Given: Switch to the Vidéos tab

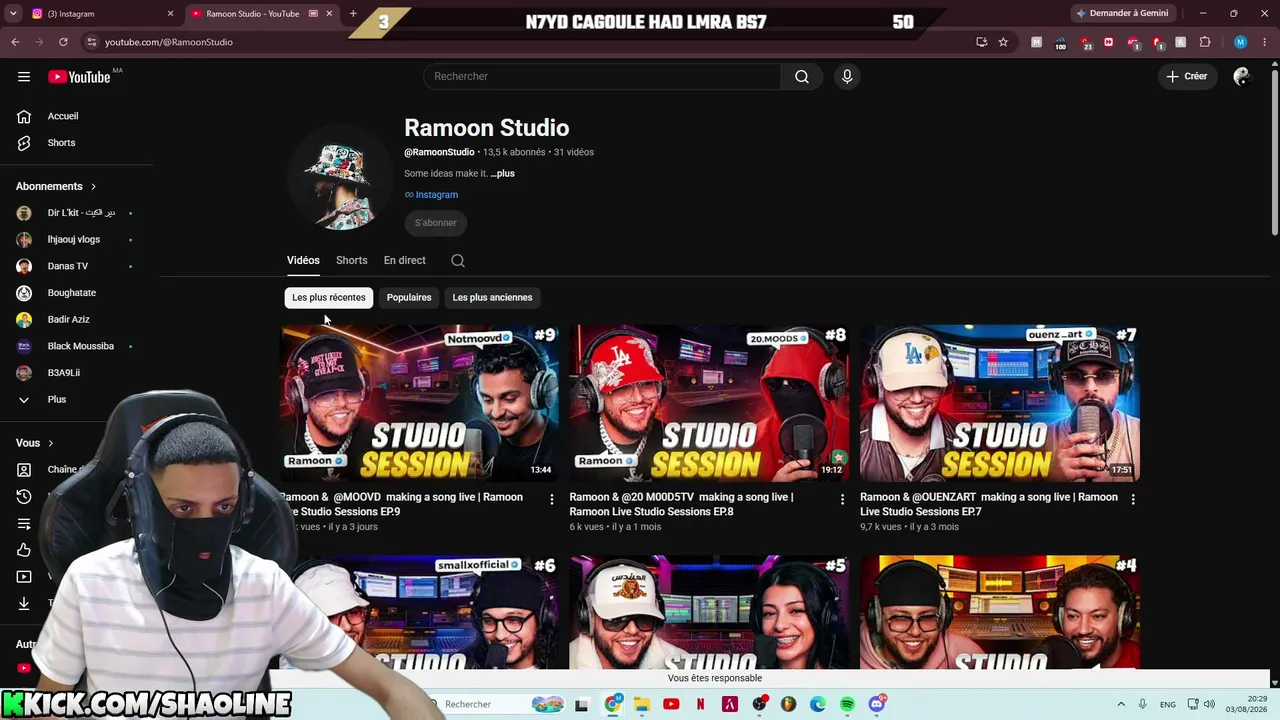Looking at the screenshot, I should coord(303,261).
